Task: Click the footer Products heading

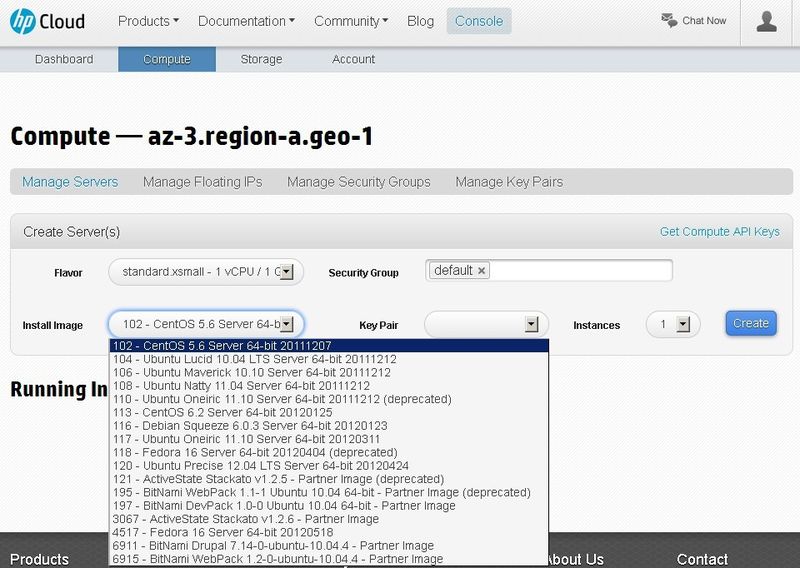Action: [39, 559]
